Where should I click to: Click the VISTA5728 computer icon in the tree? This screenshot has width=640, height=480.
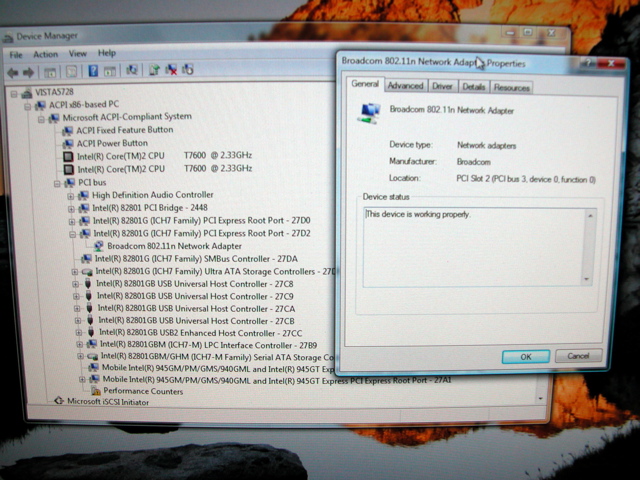(27, 93)
